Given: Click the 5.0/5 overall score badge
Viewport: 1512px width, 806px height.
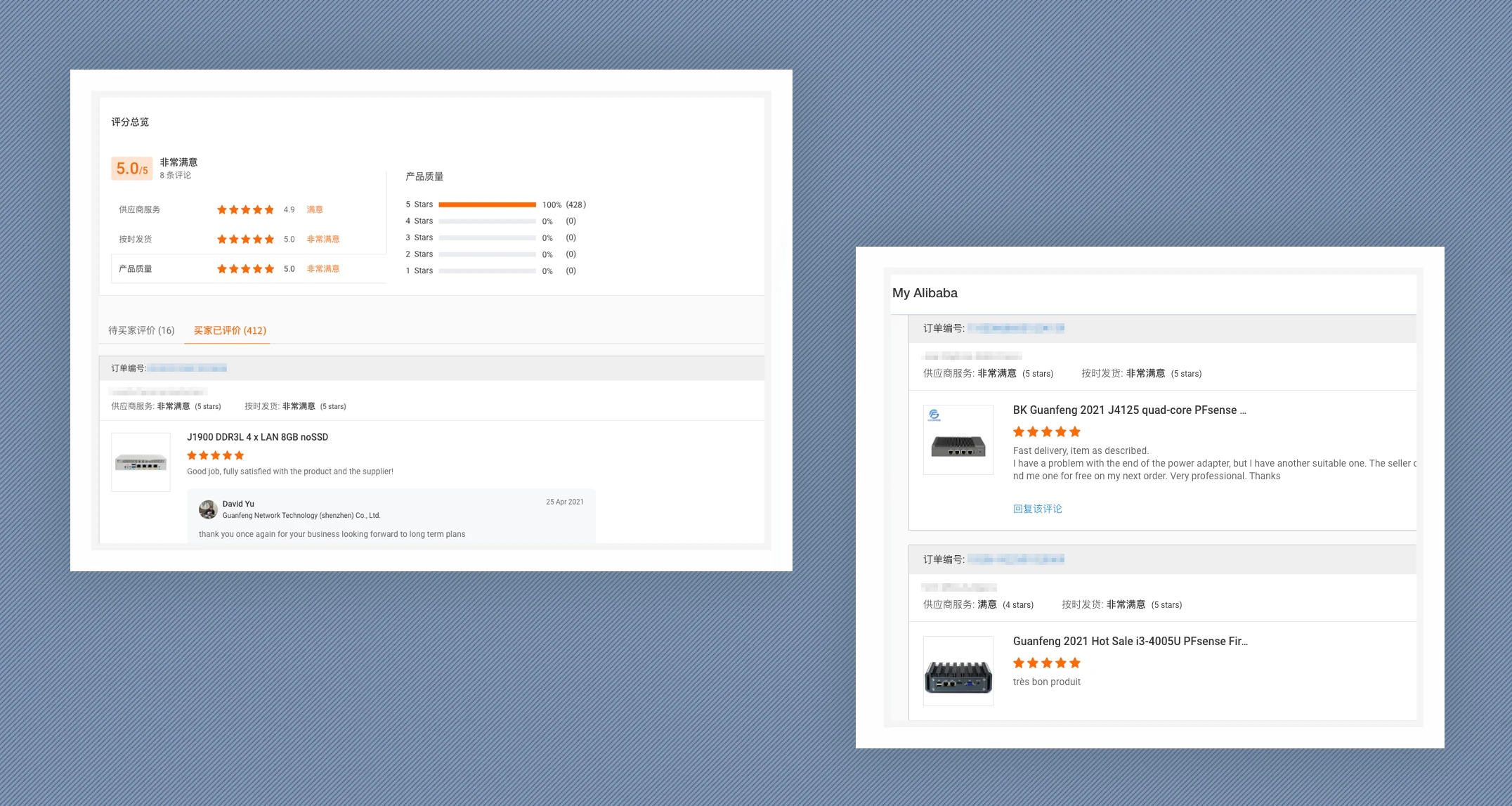Looking at the screenshot, I should tap(131, 169).
